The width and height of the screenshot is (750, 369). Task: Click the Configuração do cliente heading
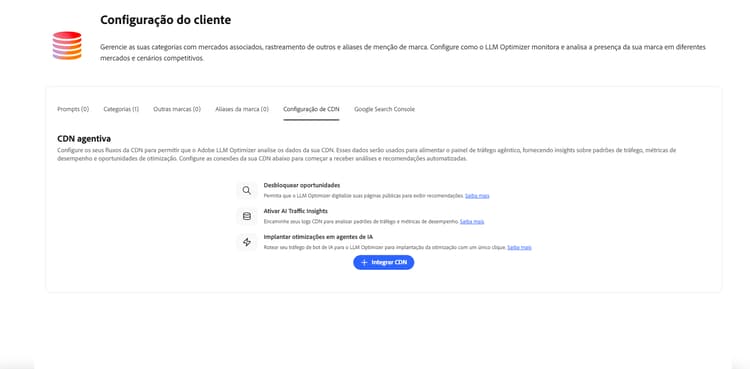coord(165,20)
